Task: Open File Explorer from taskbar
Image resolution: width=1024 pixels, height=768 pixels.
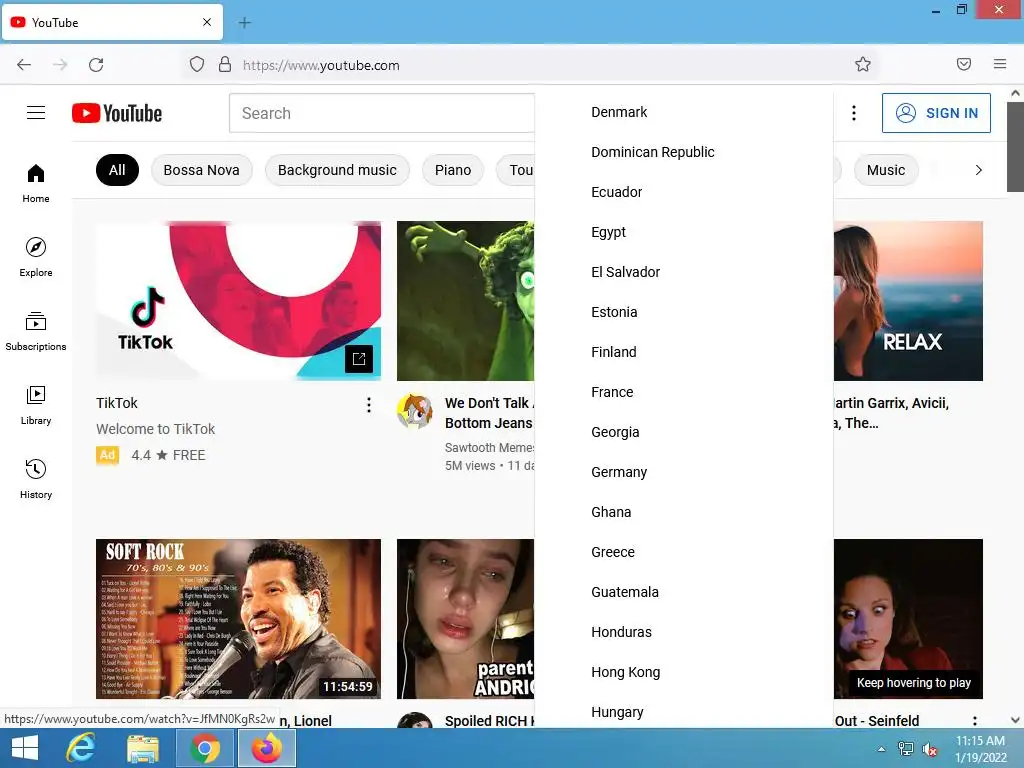Action: coord(142,748)
